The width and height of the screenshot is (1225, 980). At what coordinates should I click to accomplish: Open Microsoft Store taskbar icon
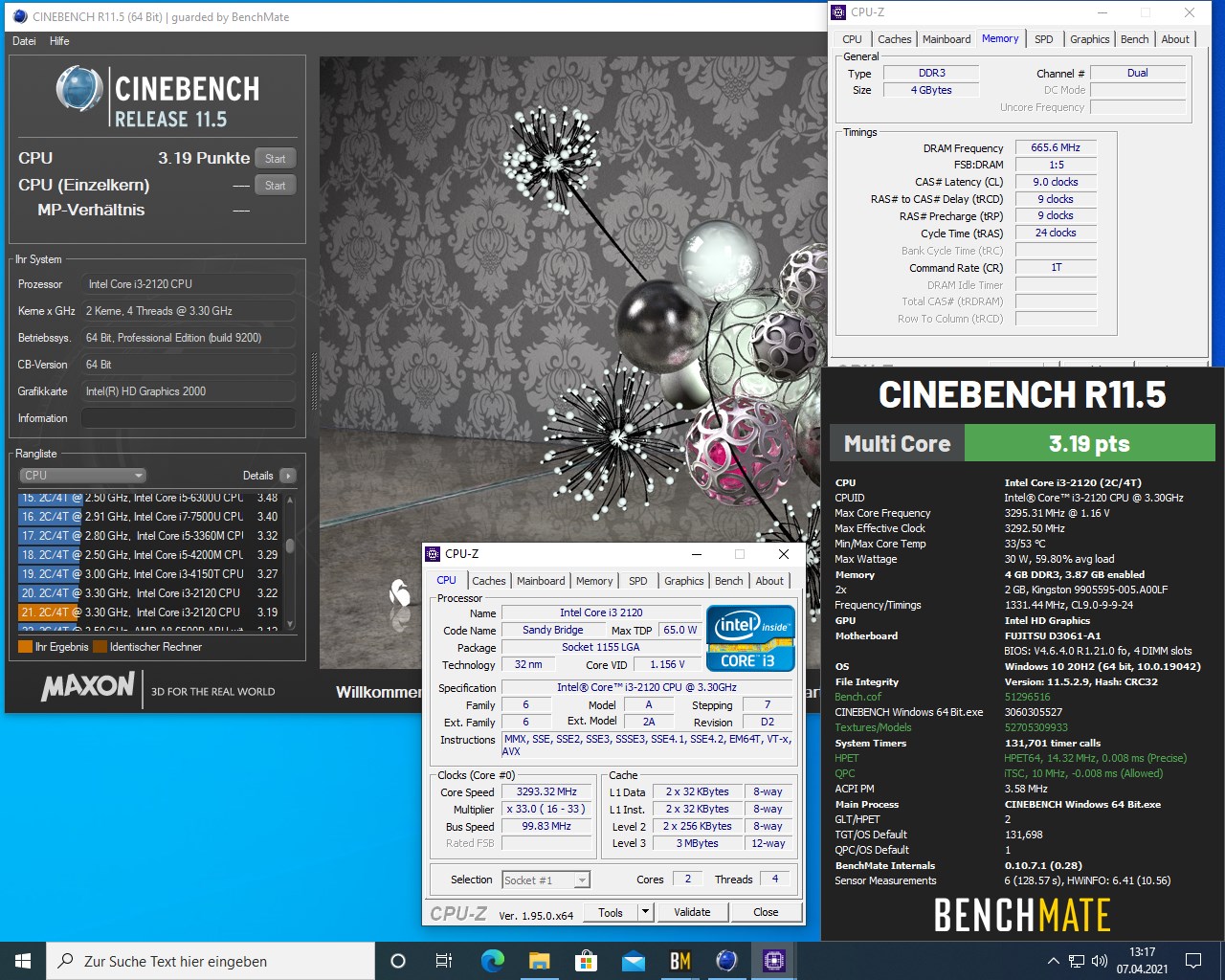tap(586, 961)
